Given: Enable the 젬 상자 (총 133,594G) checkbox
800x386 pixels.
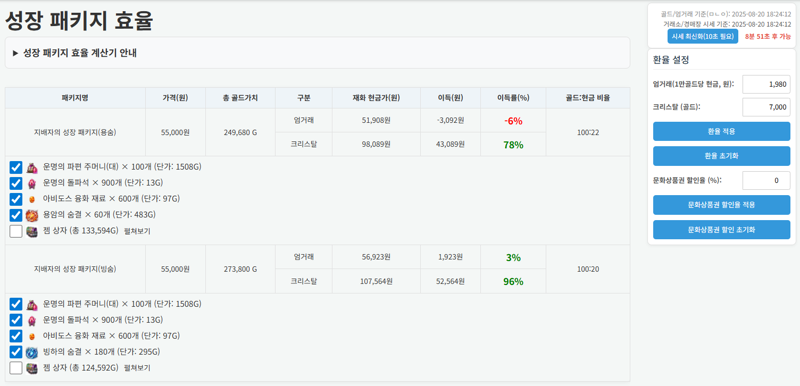Looking at the screenshot, I should 16,231.
